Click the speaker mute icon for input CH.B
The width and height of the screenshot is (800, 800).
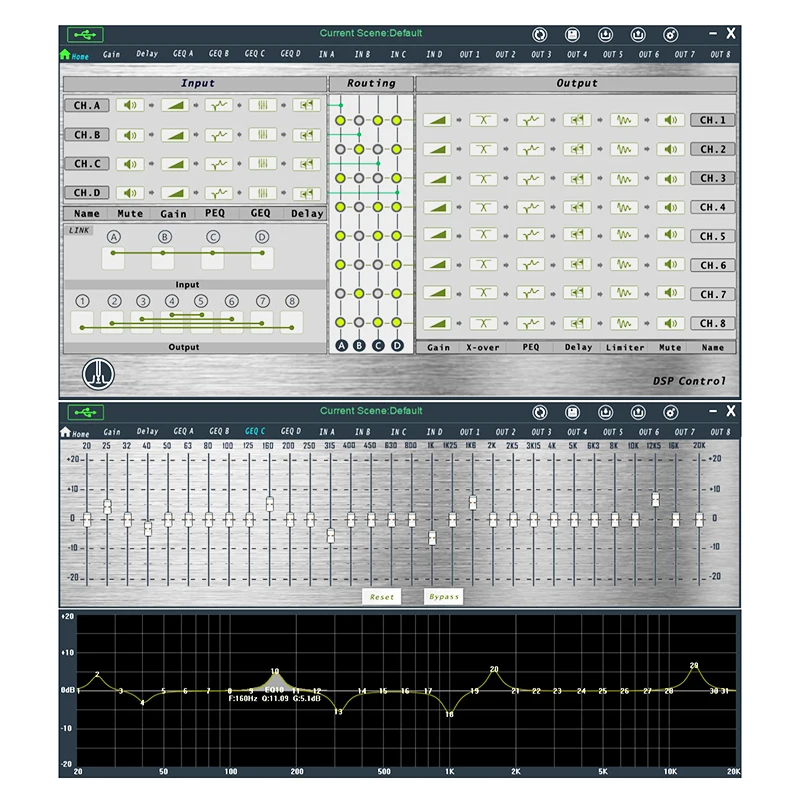click(130, 135)
